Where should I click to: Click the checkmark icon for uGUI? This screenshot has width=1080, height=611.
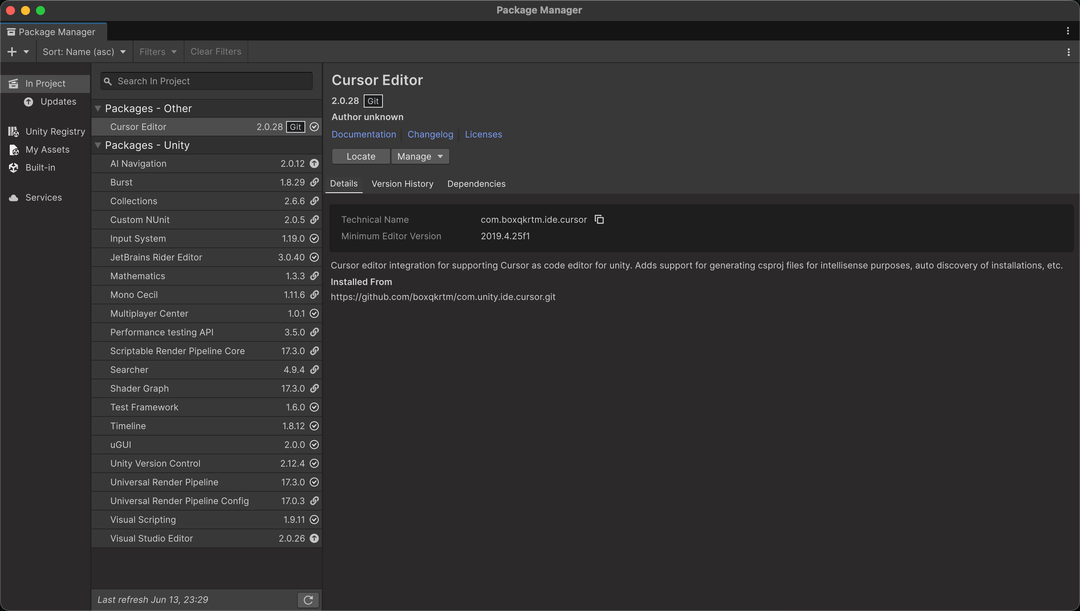click(314, 445)
